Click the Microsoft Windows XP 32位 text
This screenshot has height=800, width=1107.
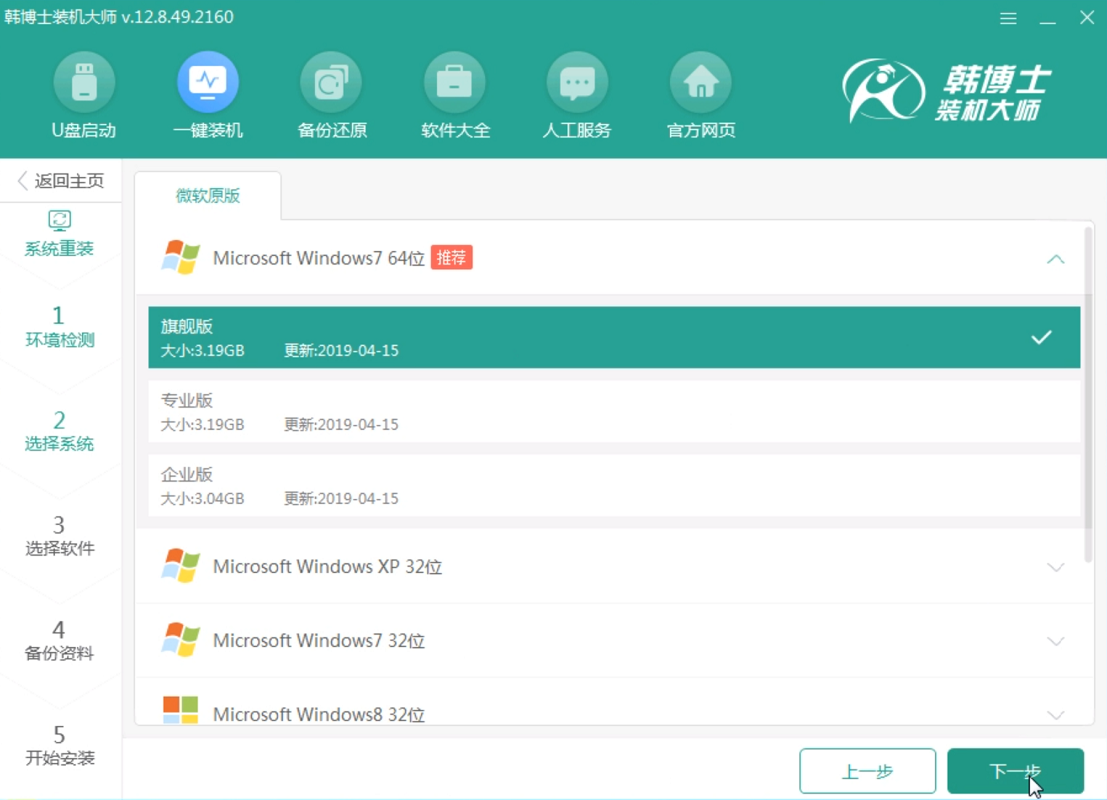pyautogui.click(x=328, y=567)
